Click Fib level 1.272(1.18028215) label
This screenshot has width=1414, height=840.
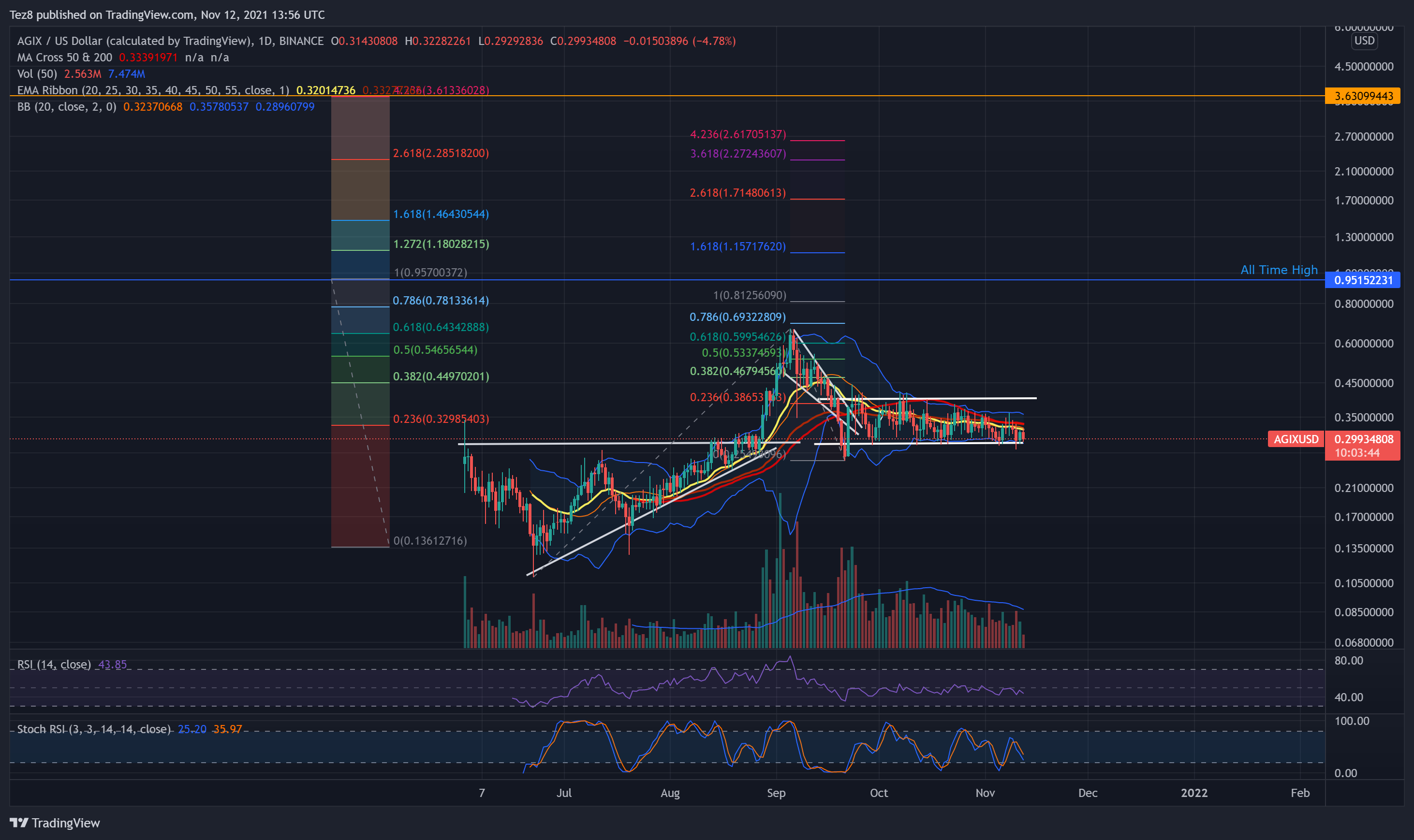click(x=441, y=244)
